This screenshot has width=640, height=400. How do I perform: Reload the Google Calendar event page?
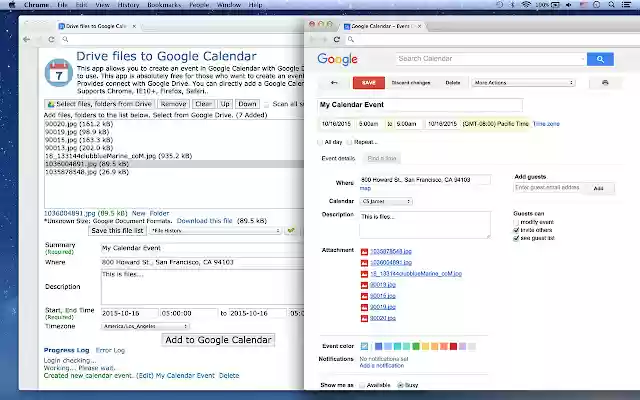[337, 40]
